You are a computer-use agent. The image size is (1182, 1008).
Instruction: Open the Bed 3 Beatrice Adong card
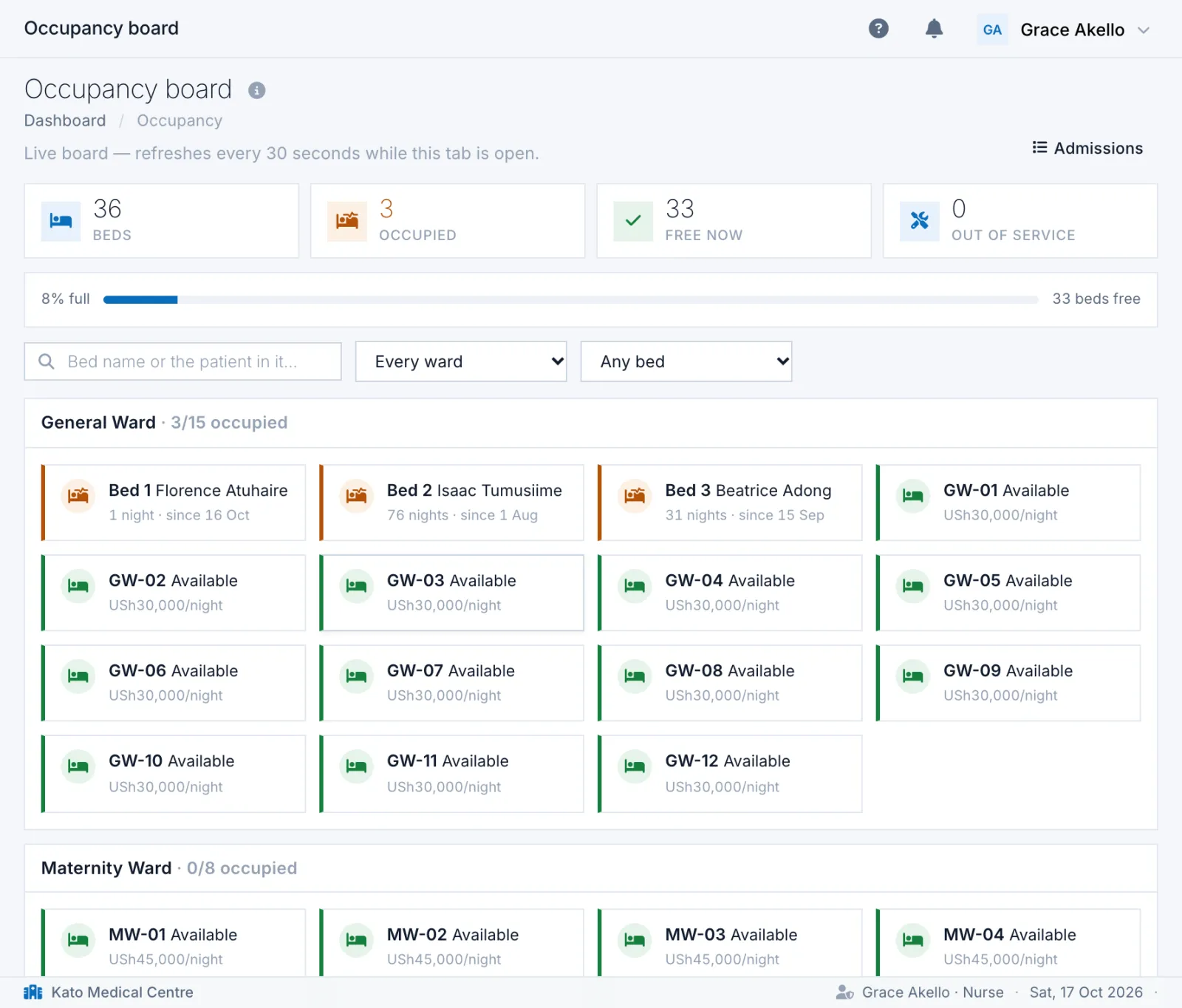click(x=730, y=503)
